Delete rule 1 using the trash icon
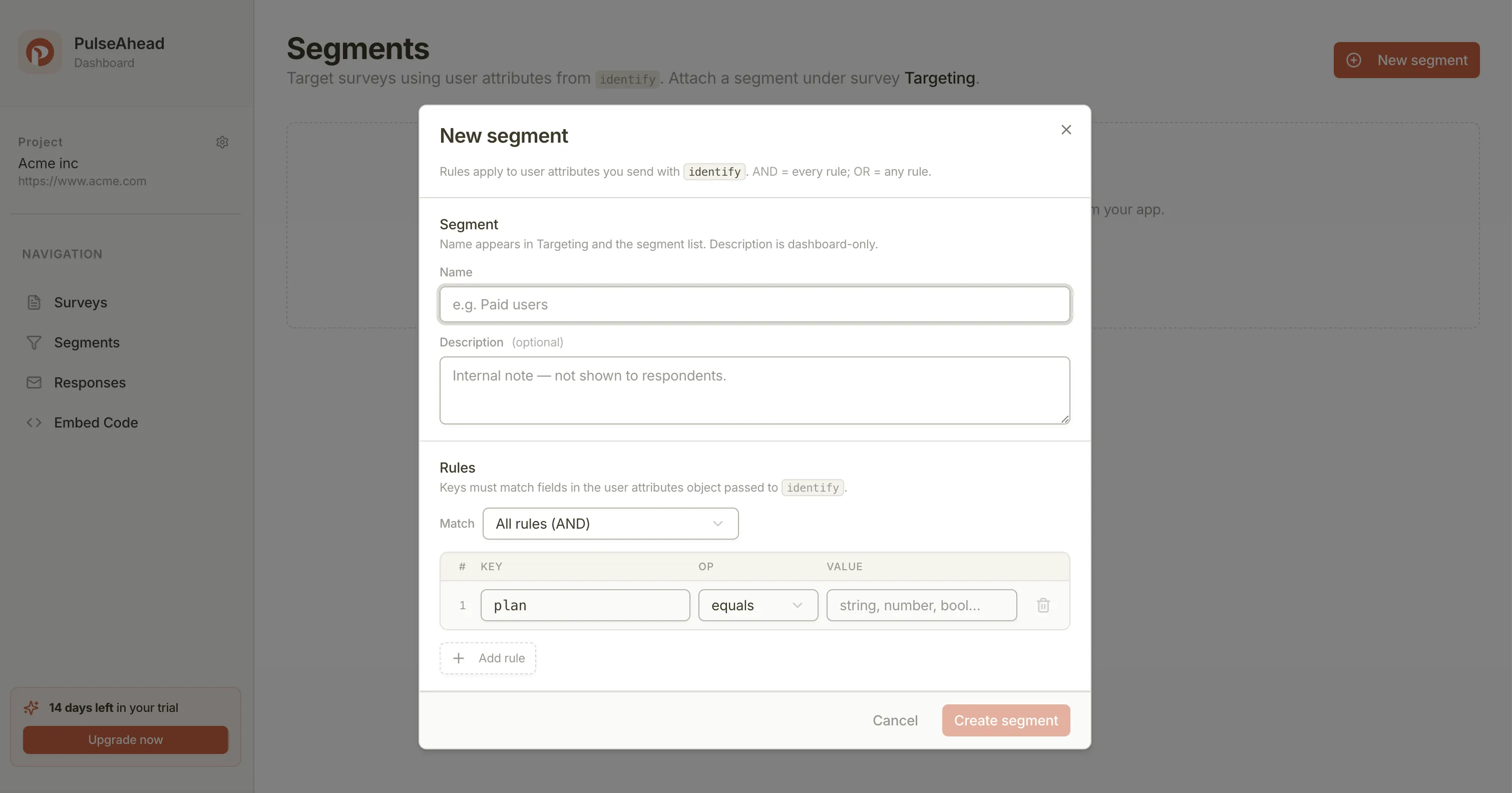This screenshot has width=1512, height=793. click(x=1043, y=605)
